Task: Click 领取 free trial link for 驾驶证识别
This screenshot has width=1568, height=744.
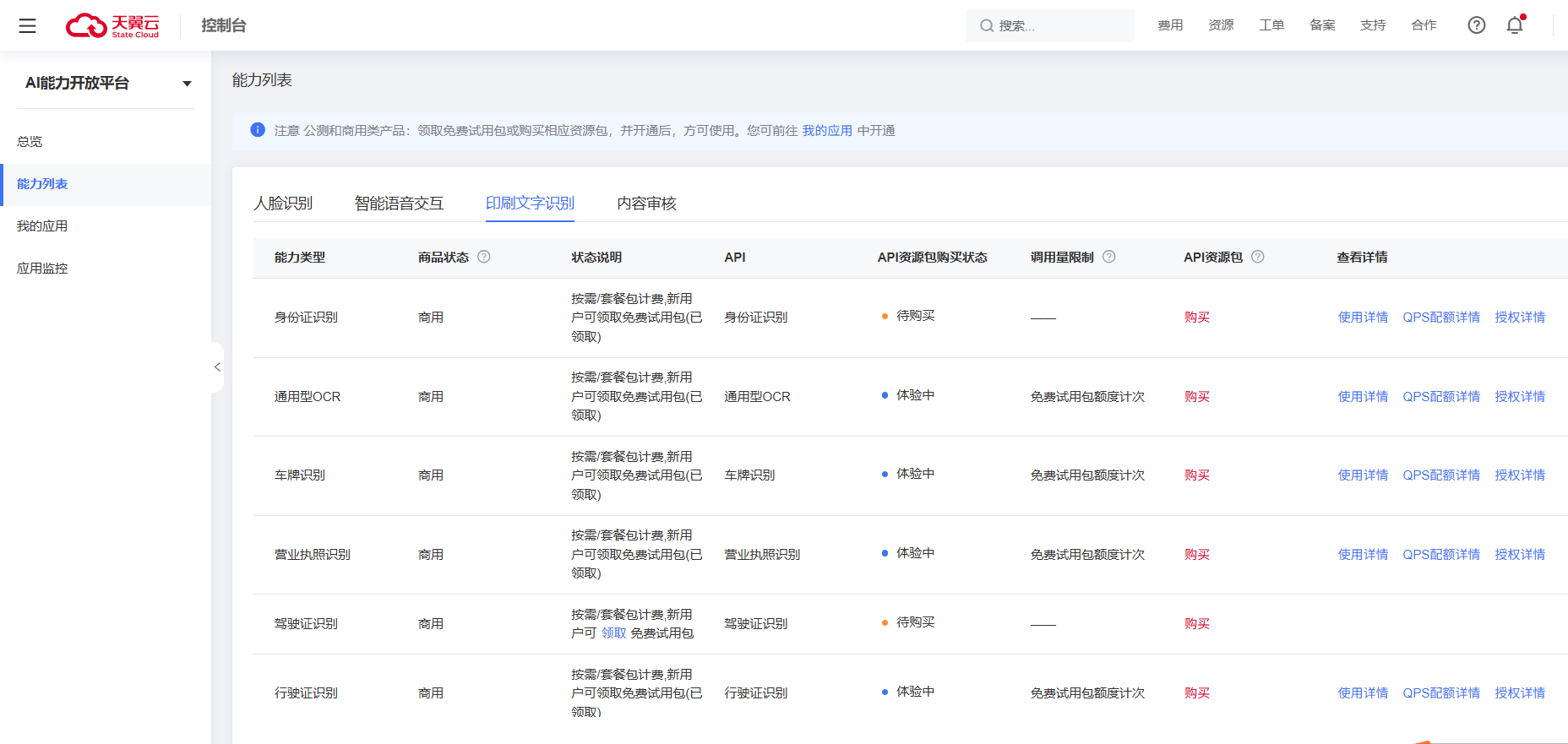Action: [x=613, y=633]
